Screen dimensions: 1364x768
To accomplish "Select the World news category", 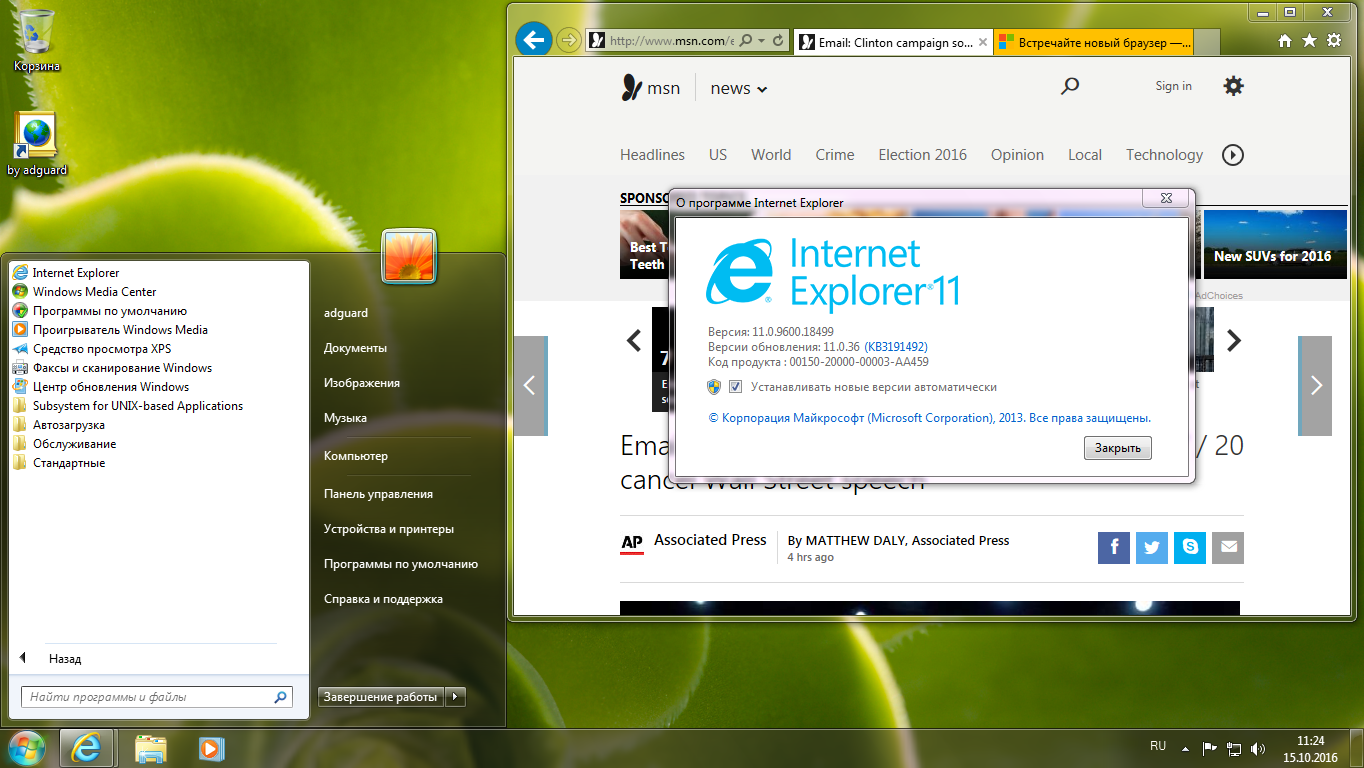I will click(x=771, y=155).
